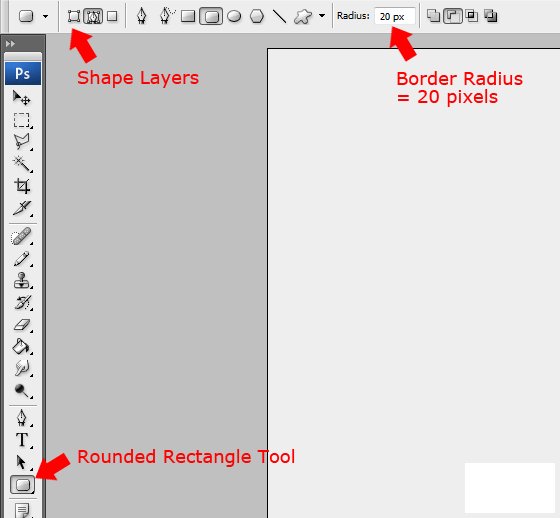Enable the Paths drawing mode
The width and height of the screenshot is (560, 518).
point(93,16)
